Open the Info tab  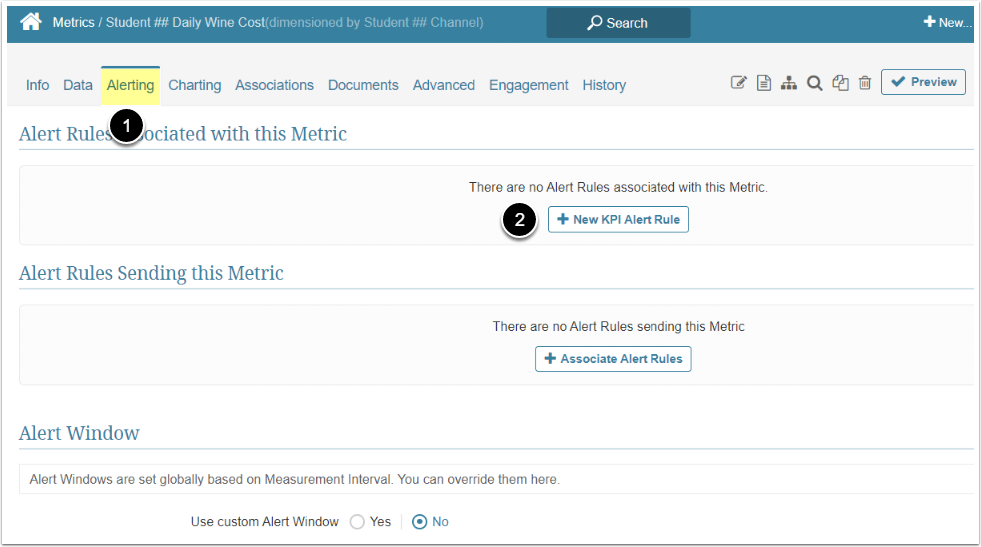pos(37,85)
